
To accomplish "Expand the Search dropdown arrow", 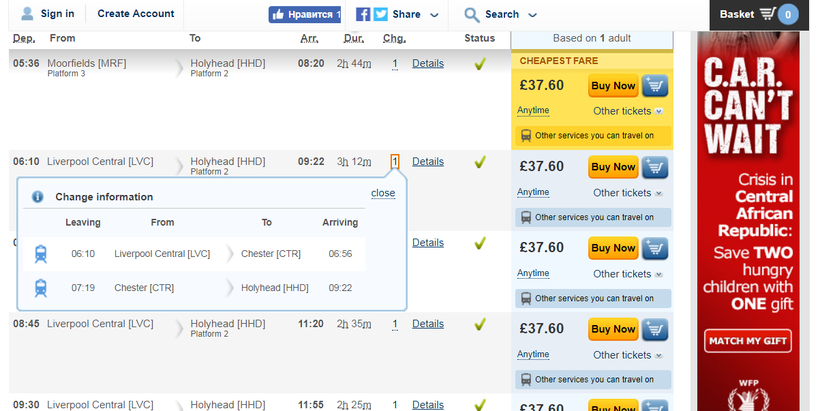I will pos(532,15).
